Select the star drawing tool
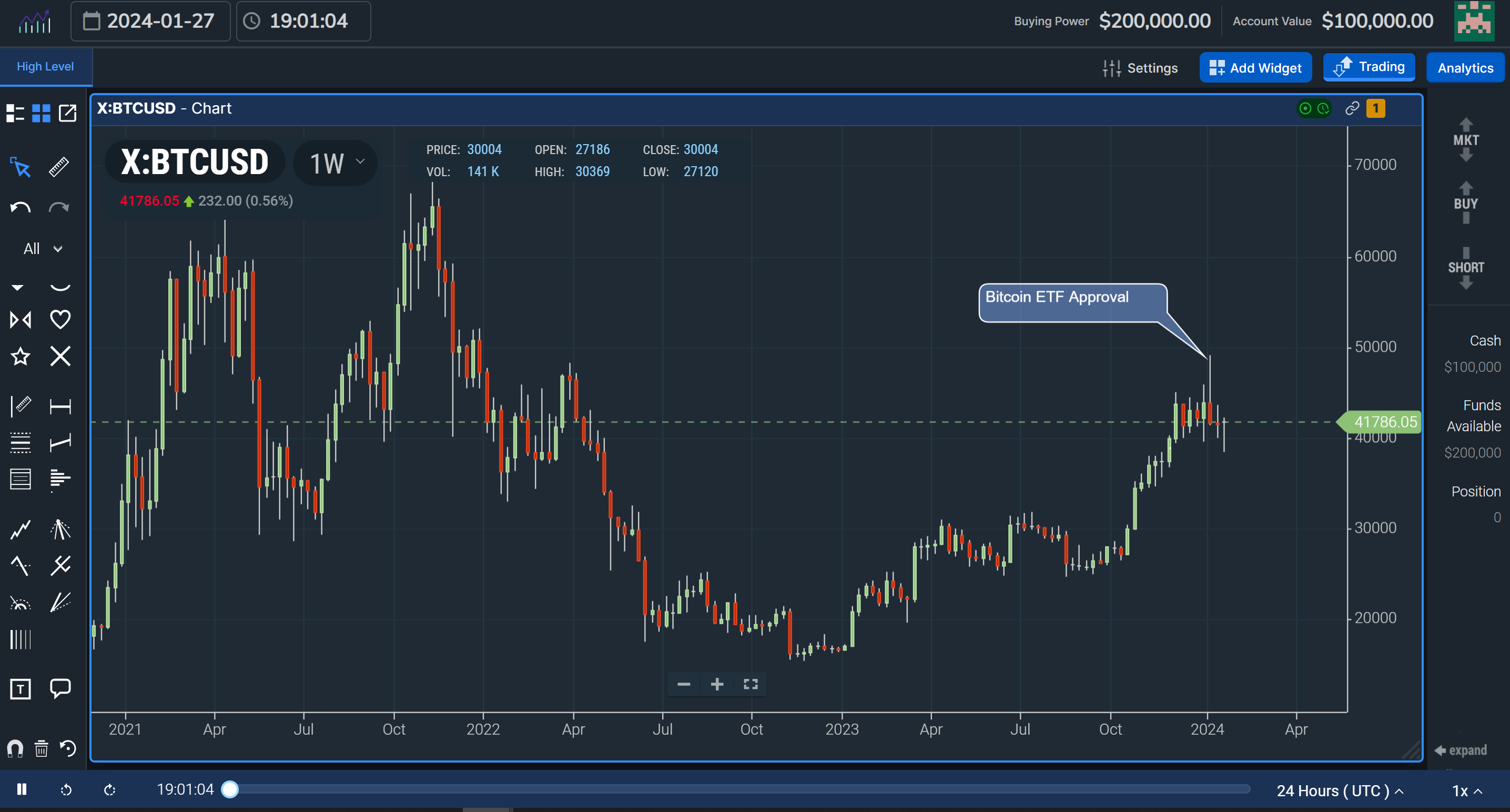The width and height of the screenshot is (1510, 812). [x=21, y=356]
